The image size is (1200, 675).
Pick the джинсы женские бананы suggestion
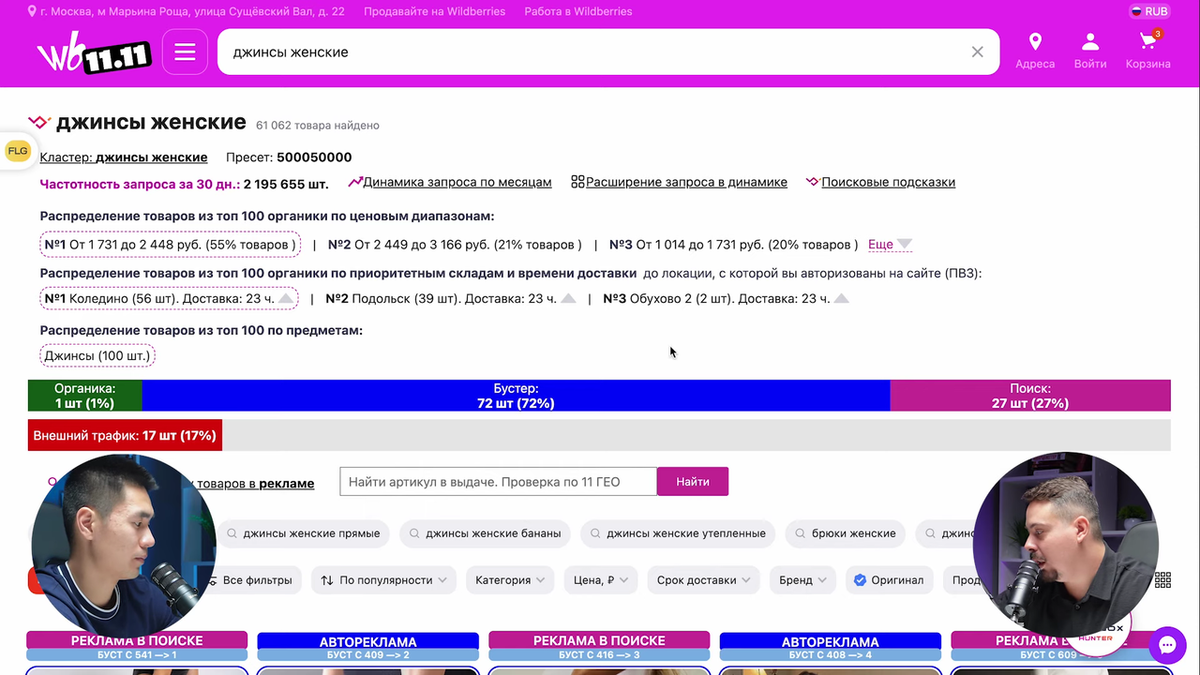click(486, 533)
